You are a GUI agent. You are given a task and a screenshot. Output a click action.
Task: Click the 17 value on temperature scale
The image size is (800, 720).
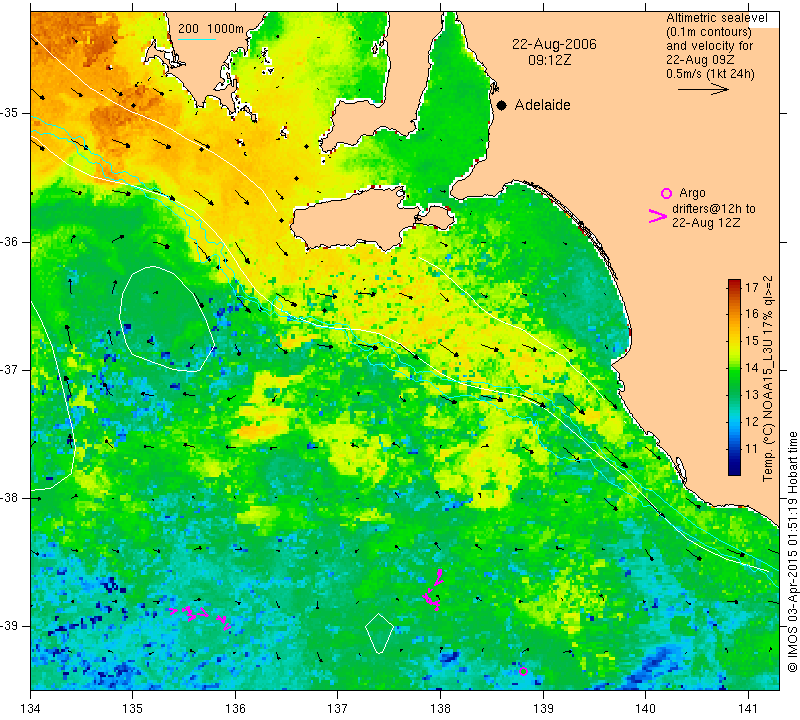752,287
